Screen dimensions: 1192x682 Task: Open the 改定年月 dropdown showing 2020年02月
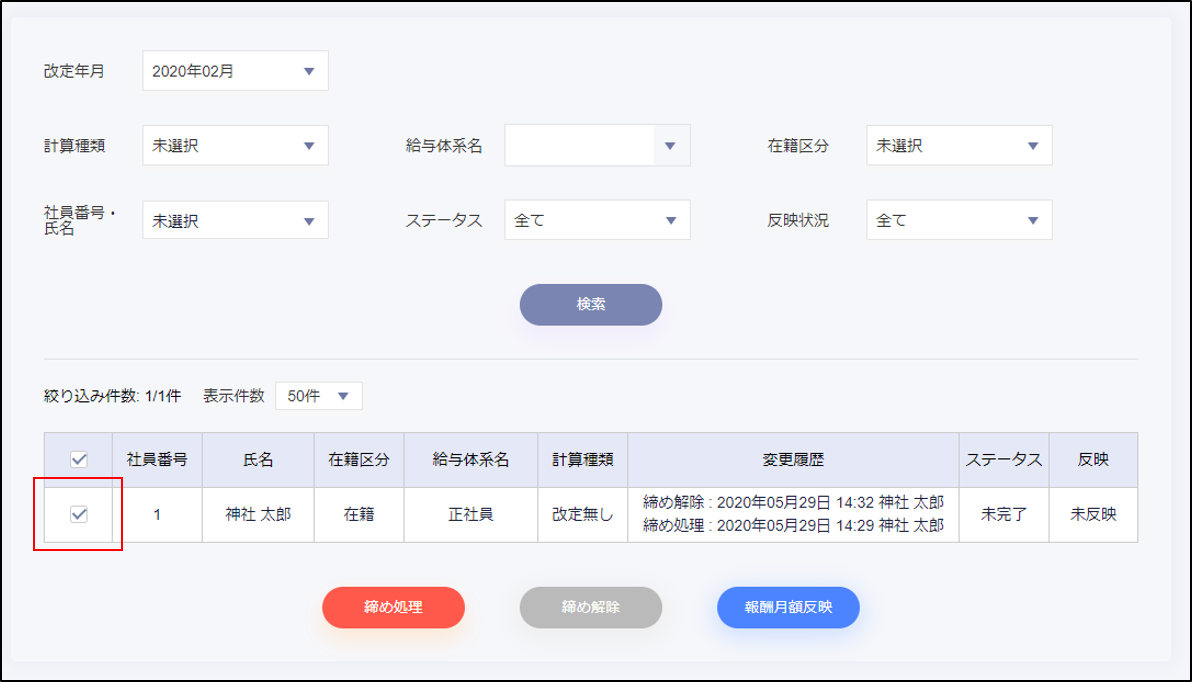pos(235,71)
